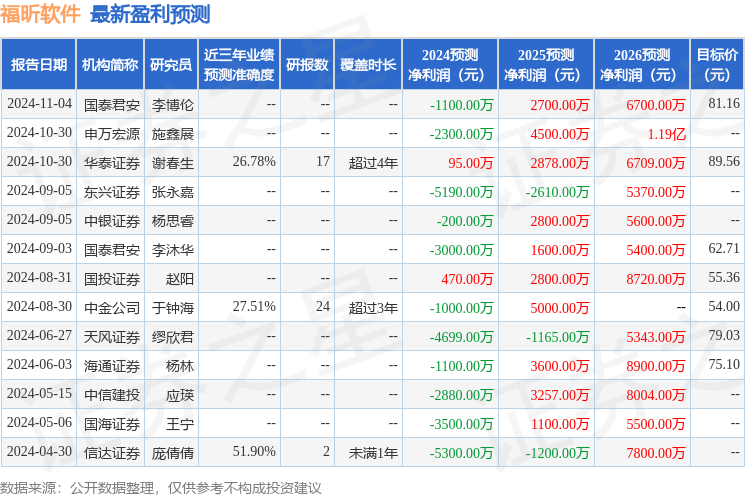Select analyst 赵阳

[180, 279]
